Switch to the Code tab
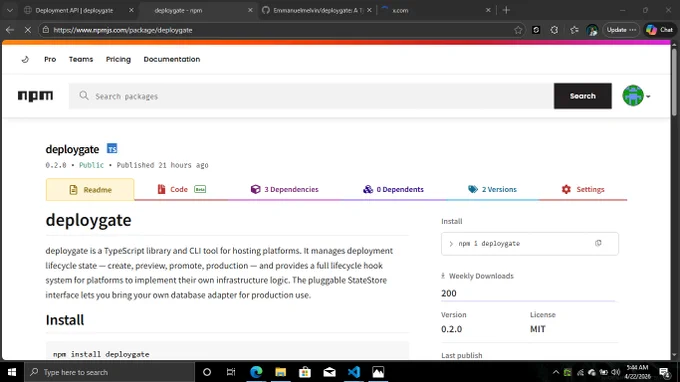680x382 pixels. (x=181, y=189)
